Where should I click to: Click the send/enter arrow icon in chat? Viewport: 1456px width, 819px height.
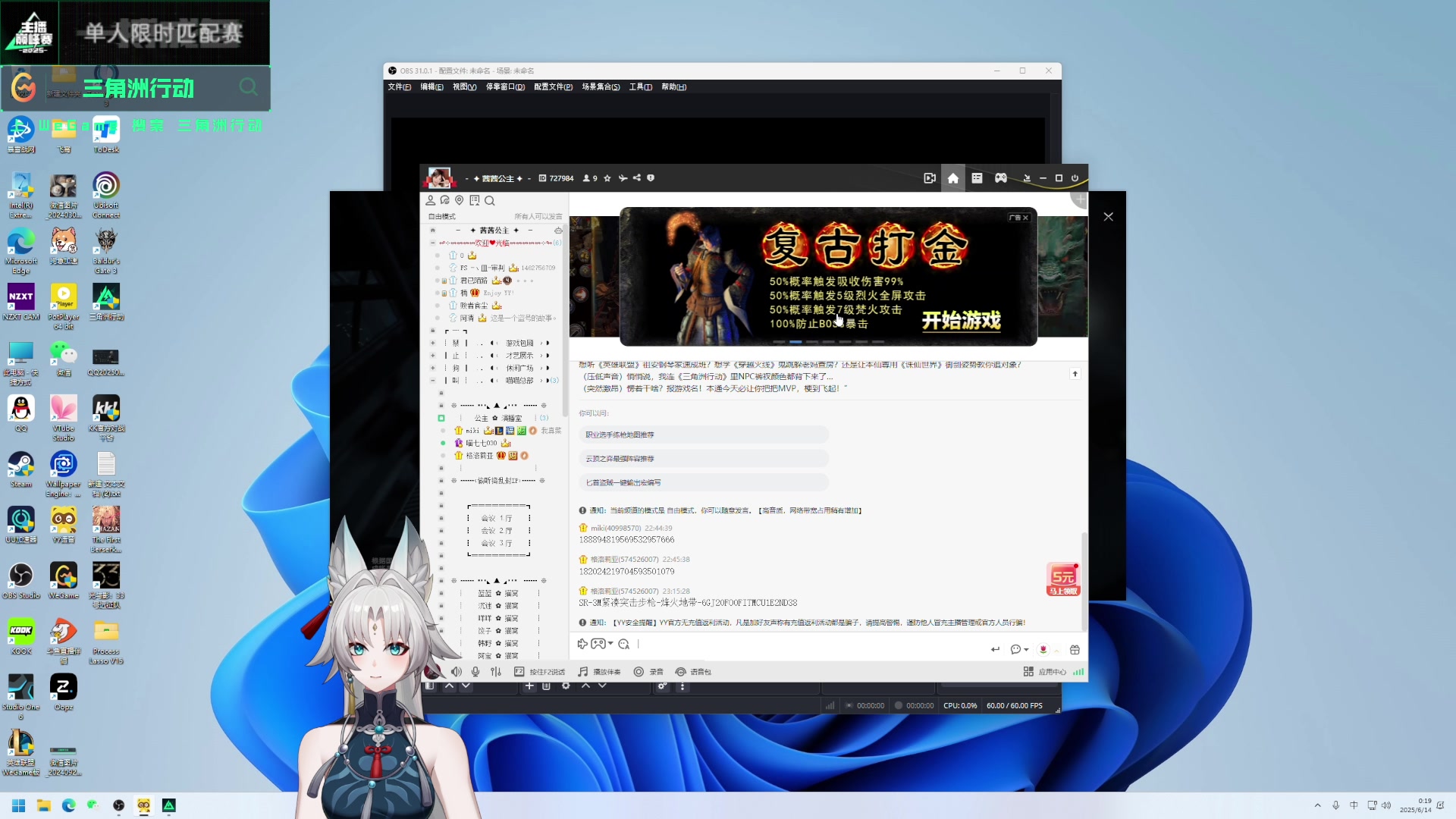[x=995, y=650]
